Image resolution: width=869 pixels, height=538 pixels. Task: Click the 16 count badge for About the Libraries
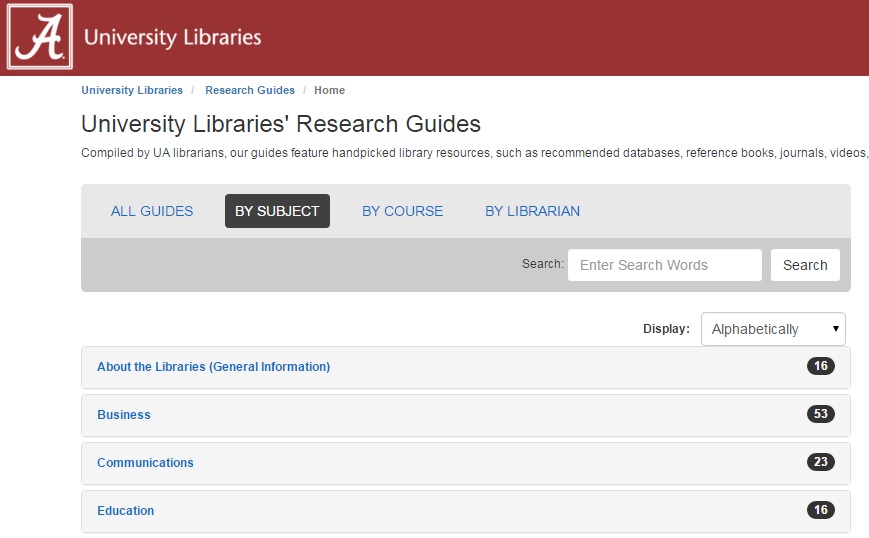click(x=820, y=366)
